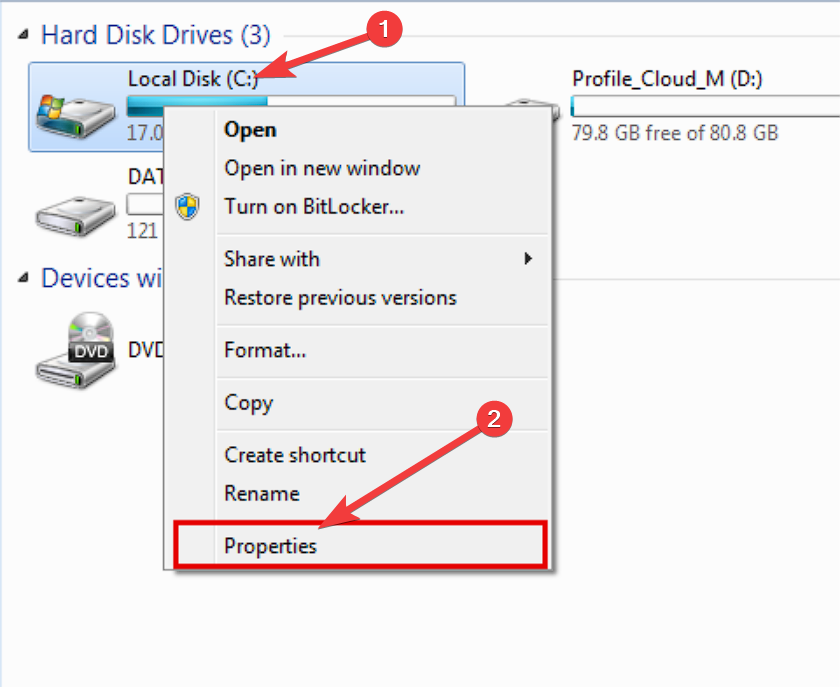Select Rename in the context menu
Viewport: 840px width, 687px height.
pyautogui.click(x=262, y=494)
